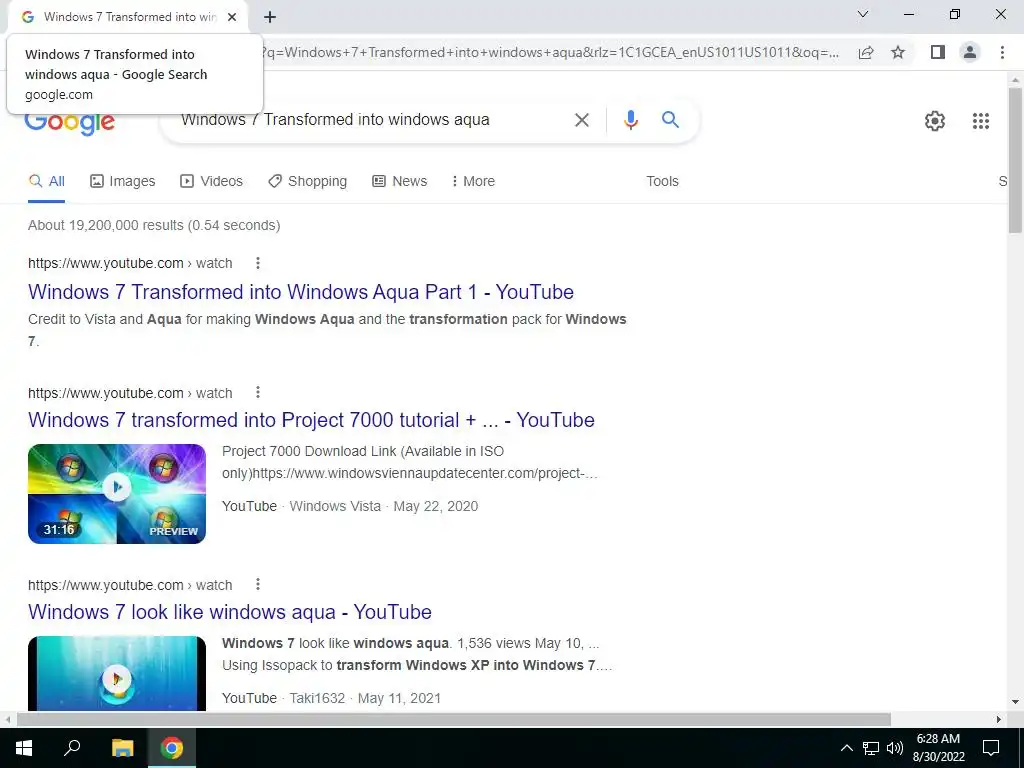1024x768 pixels.
Task: Click the Google logo
Action: coord(70,123)
